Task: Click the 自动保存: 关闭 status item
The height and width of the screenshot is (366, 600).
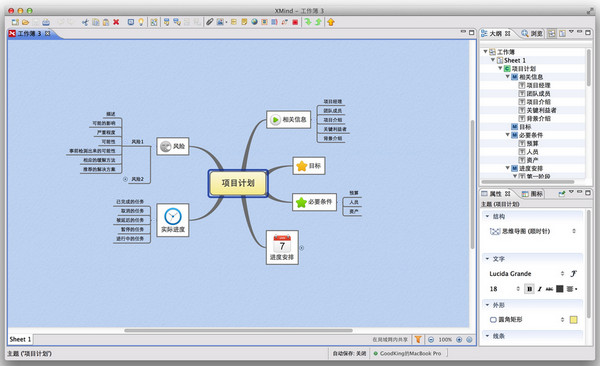Action: pos(349,353)
